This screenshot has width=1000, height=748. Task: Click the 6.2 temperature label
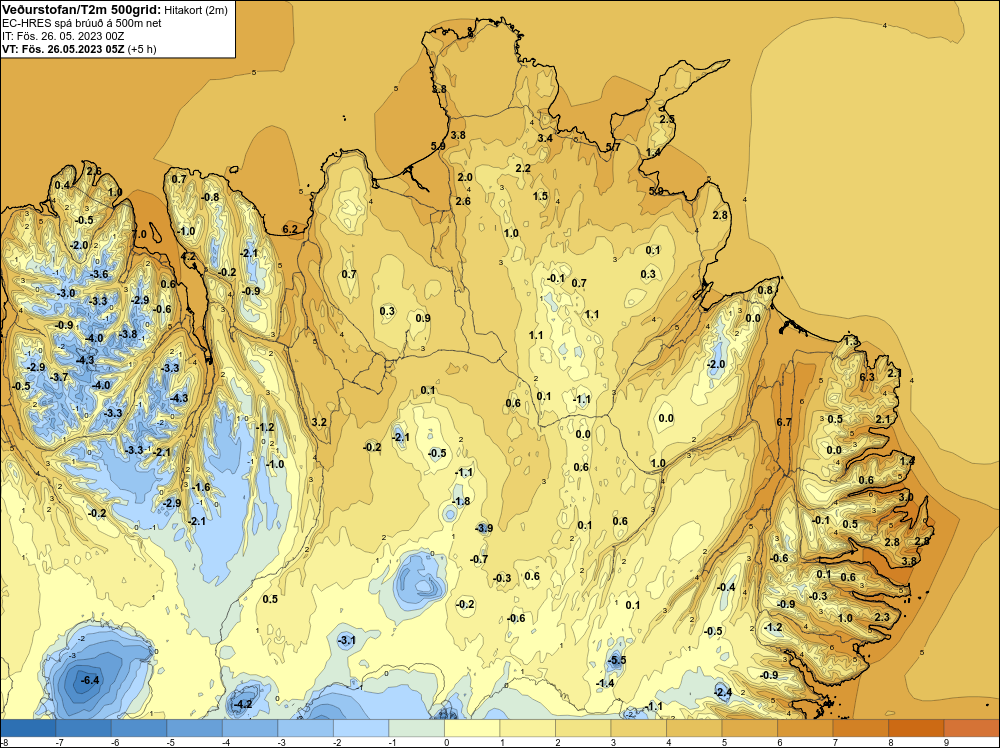290,229
